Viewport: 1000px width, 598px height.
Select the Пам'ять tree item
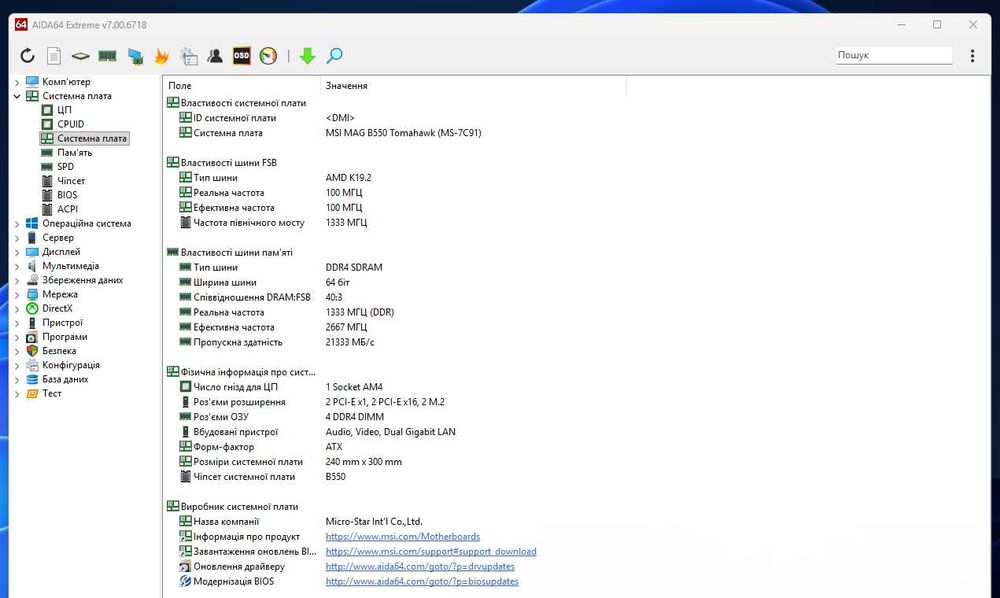click(x=75, y=152)
